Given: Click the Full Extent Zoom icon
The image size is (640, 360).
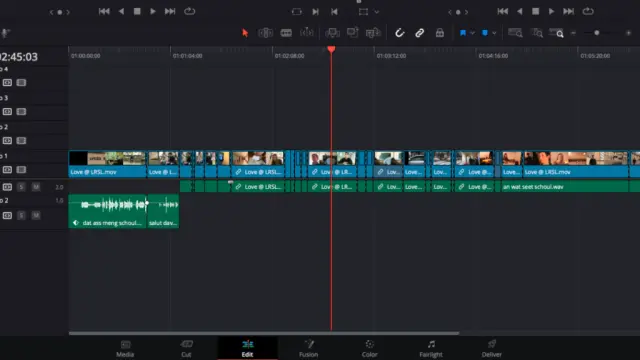Looking at the screenshot, I should click(515, 33).
